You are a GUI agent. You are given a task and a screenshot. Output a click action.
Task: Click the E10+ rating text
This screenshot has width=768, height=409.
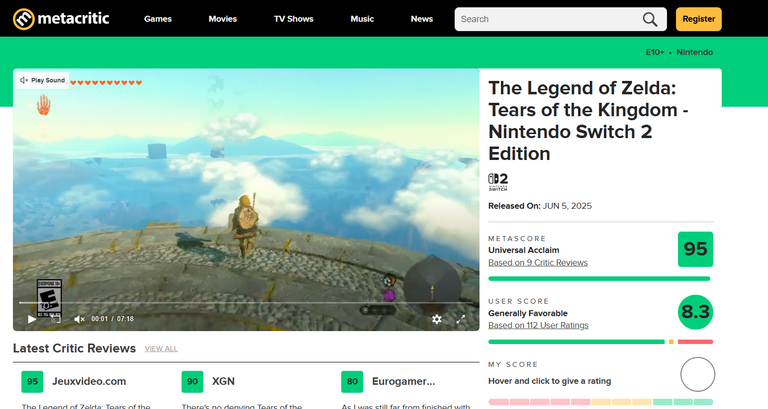655,52
